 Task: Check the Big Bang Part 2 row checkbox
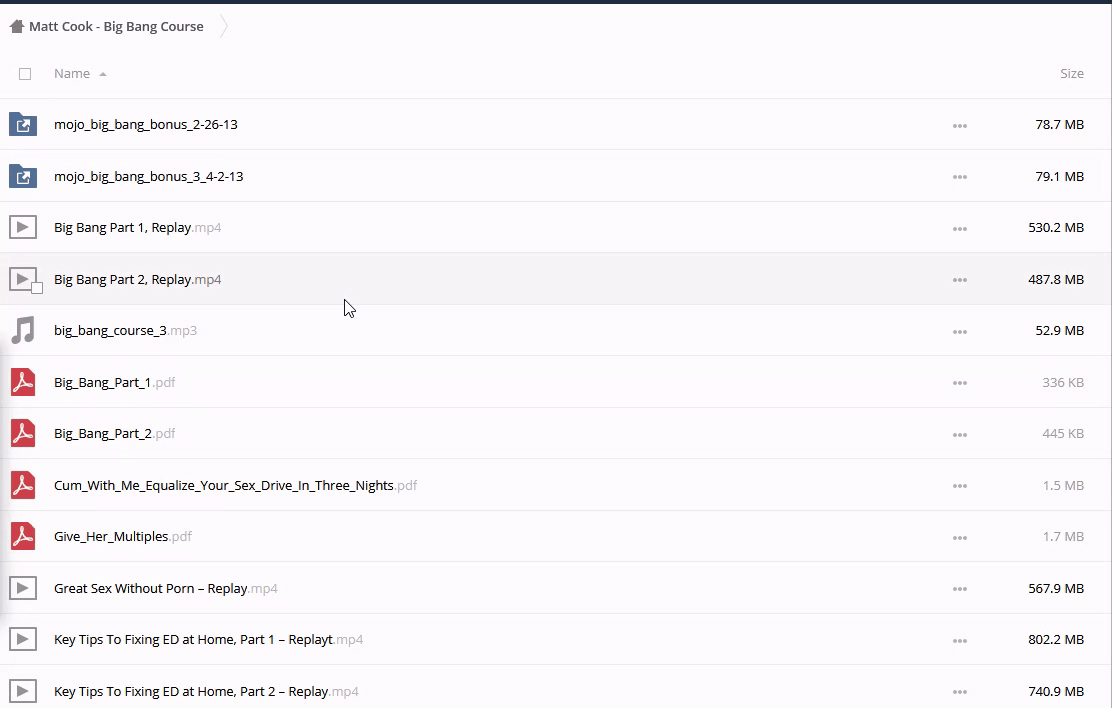37,288
